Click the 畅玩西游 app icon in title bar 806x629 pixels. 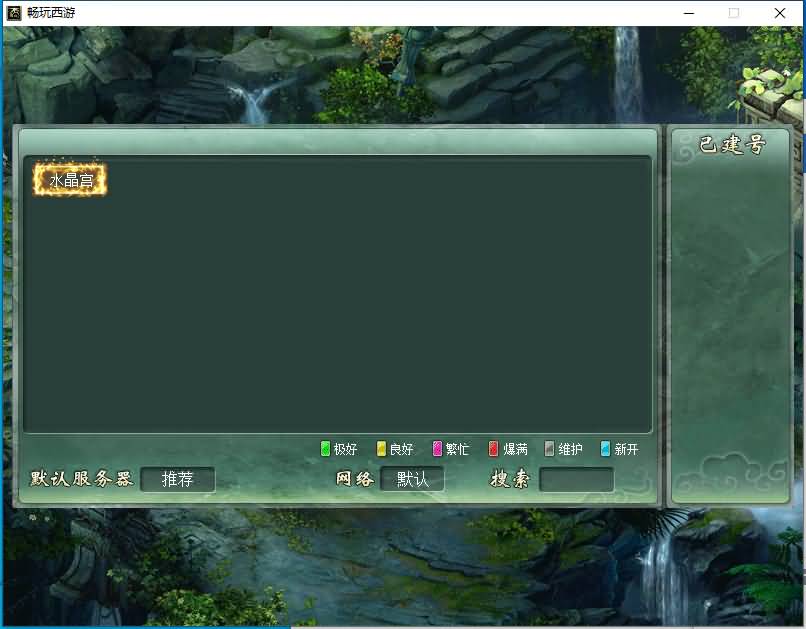tap(13, 13)
